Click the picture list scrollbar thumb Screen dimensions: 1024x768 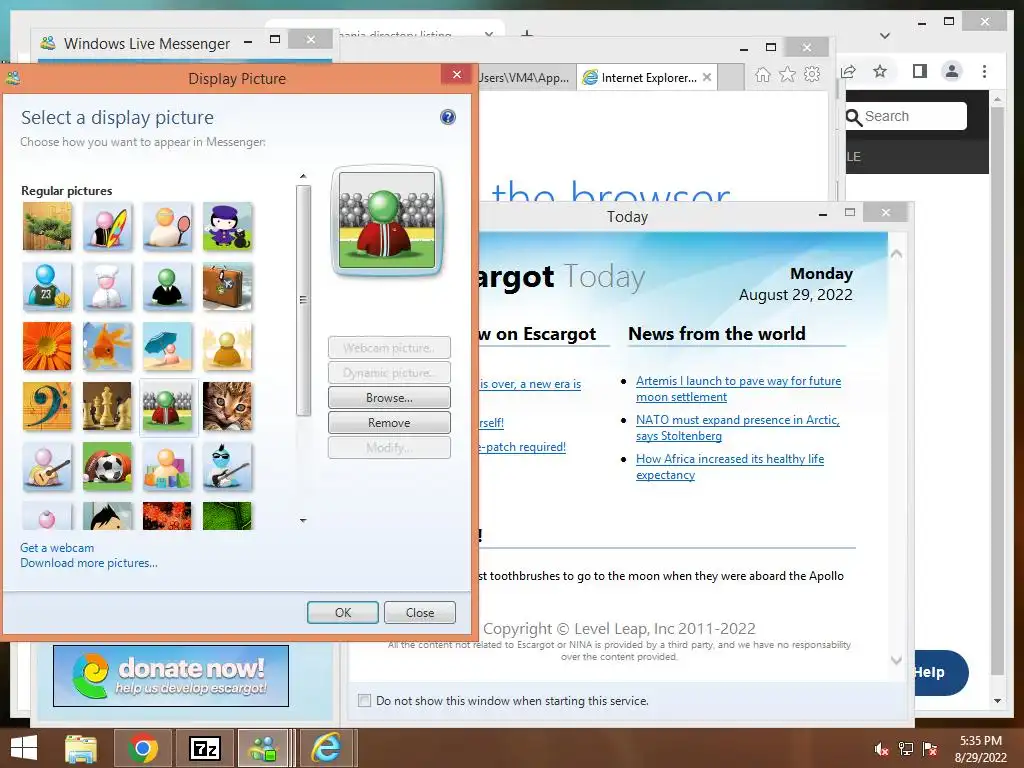(303, 300)
